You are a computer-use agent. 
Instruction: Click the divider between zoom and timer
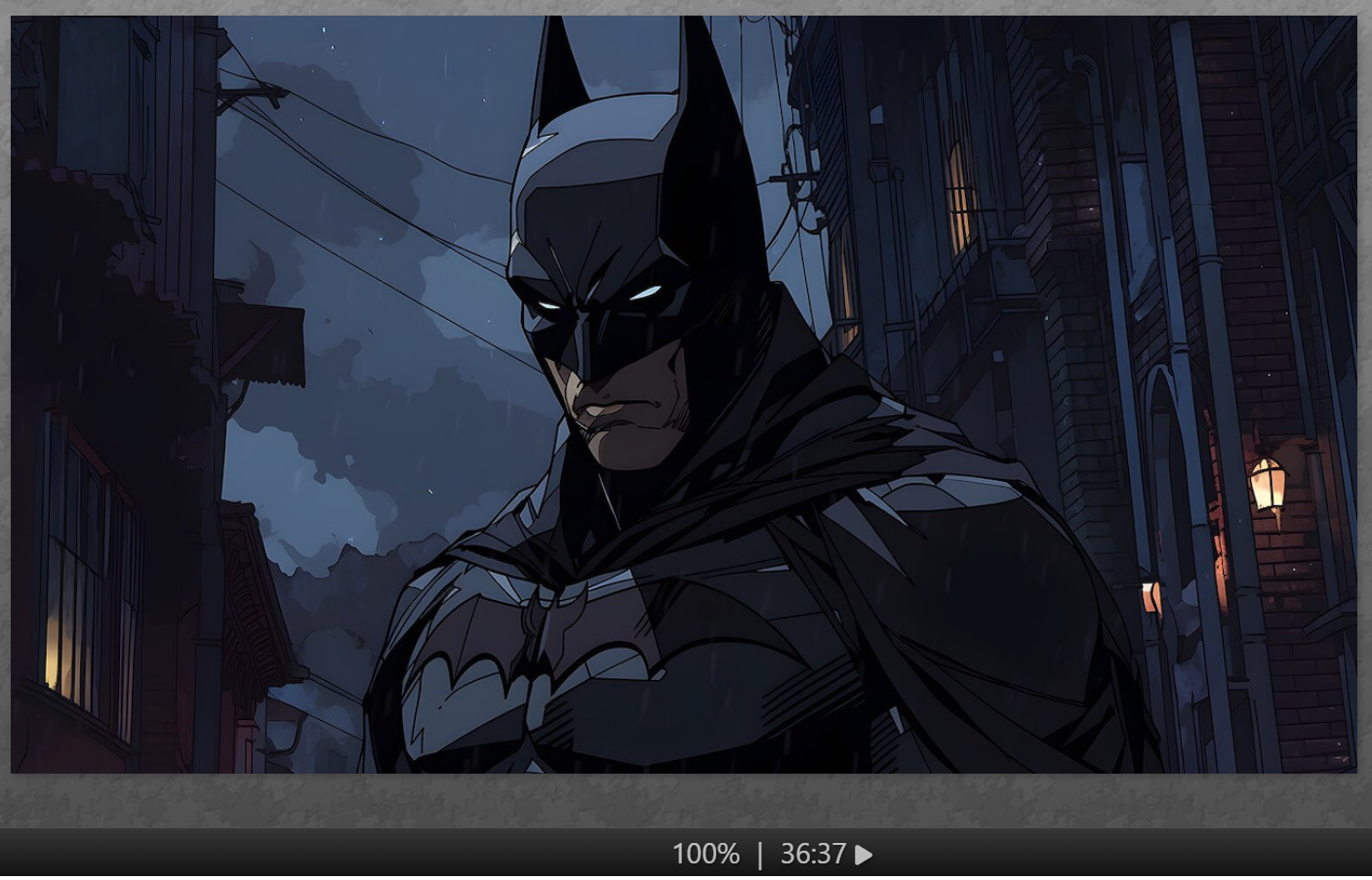click(760, 855)
